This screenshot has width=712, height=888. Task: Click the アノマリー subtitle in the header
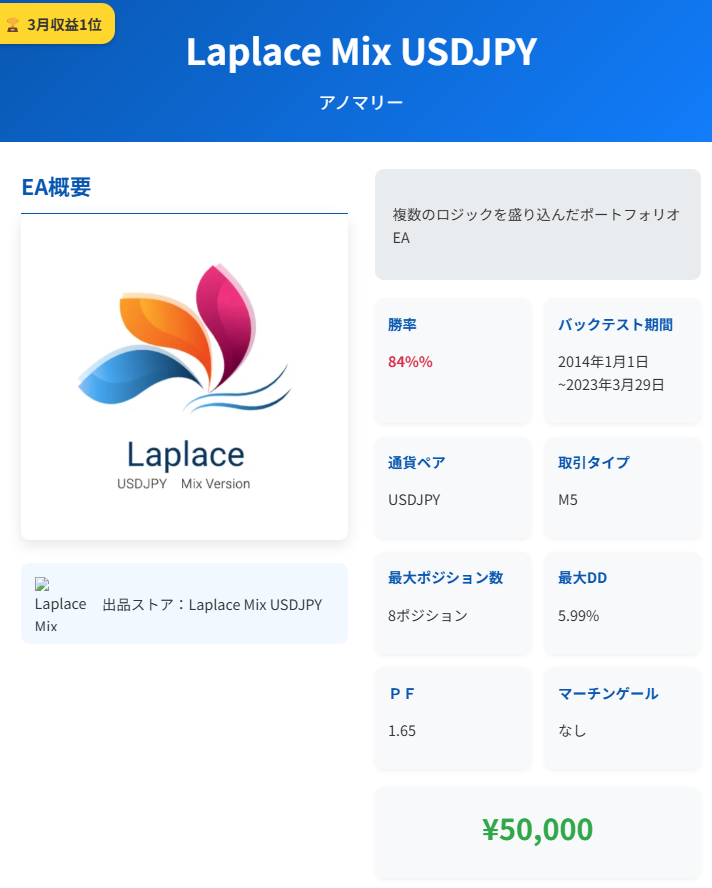tap(361, 103)
